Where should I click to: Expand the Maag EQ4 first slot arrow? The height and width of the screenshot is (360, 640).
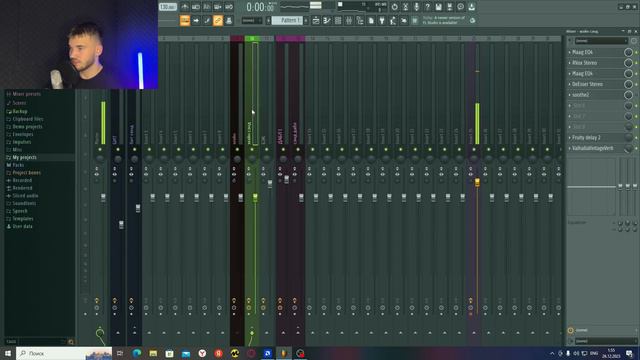tap(570, 52)
